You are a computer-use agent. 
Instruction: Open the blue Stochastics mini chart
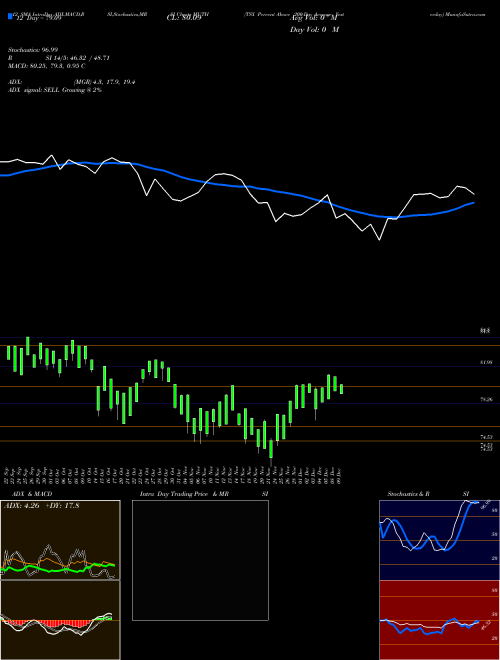(x=439, y=540)
